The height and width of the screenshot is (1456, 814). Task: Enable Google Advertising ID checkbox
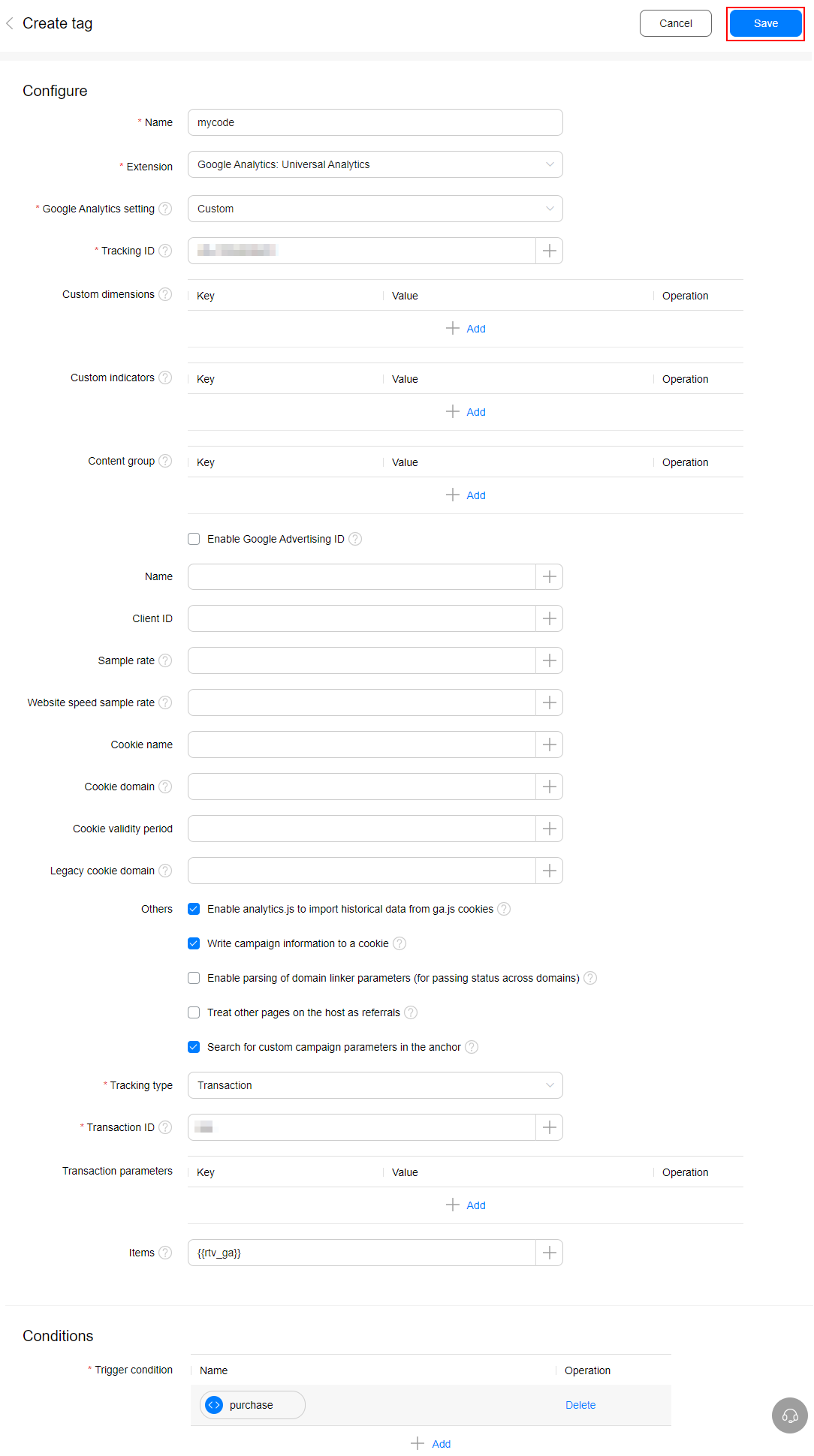tap(194, 539)
